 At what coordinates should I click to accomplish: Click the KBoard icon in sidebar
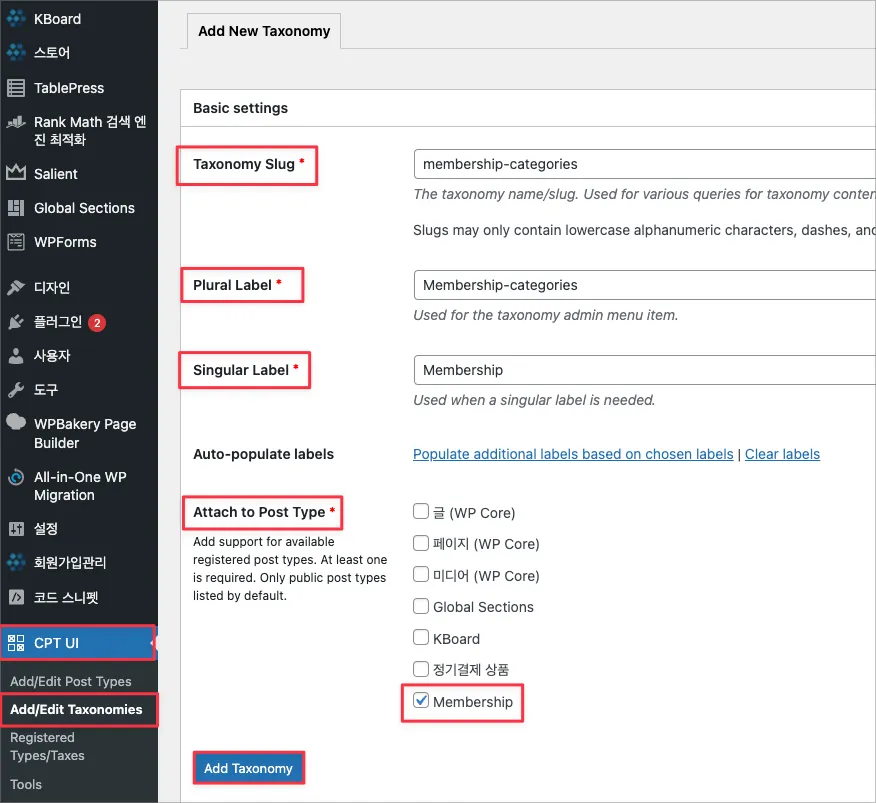pyautogui.click(x=16, y=18)
